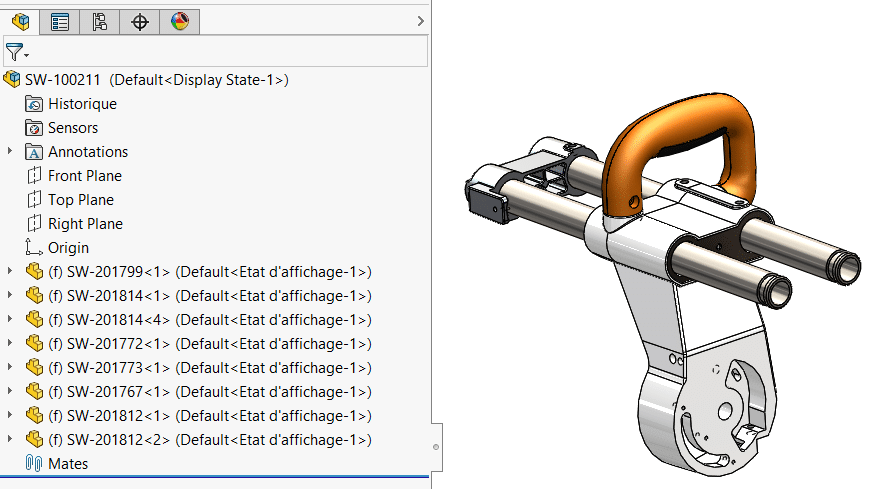Click the Mates paperclip icon
The image size is (873, 489).
coord(34,463)
